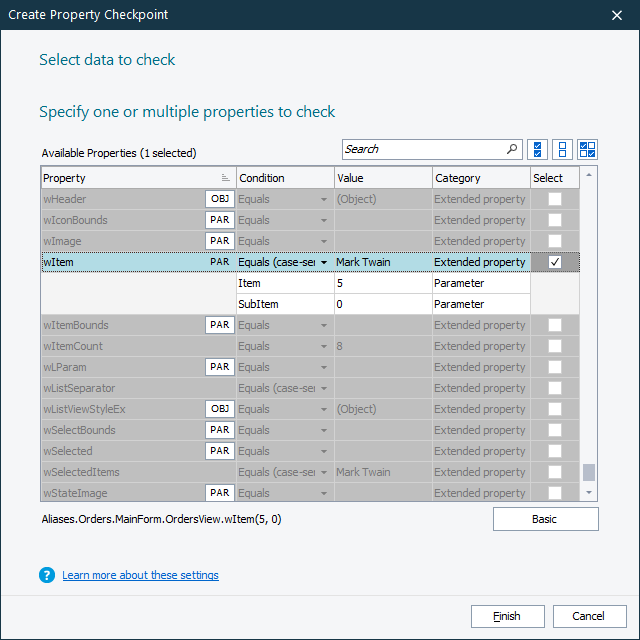Viewport: 640px width, 640px height.
Task: Click the Unselect All checkboxes icon
Action: click(x=563, y=149)
